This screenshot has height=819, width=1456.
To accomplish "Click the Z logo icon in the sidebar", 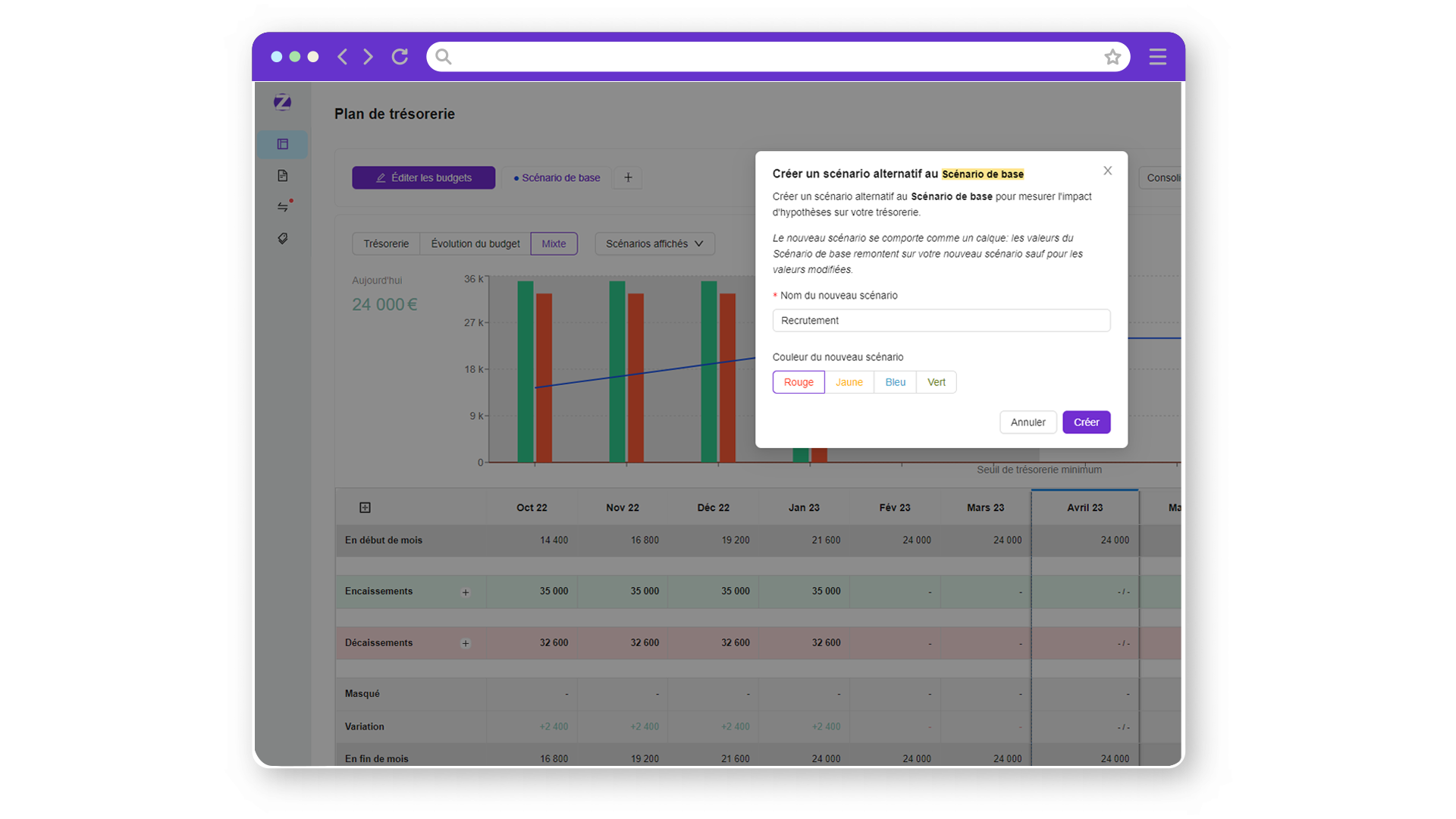I will coord(282,102).
